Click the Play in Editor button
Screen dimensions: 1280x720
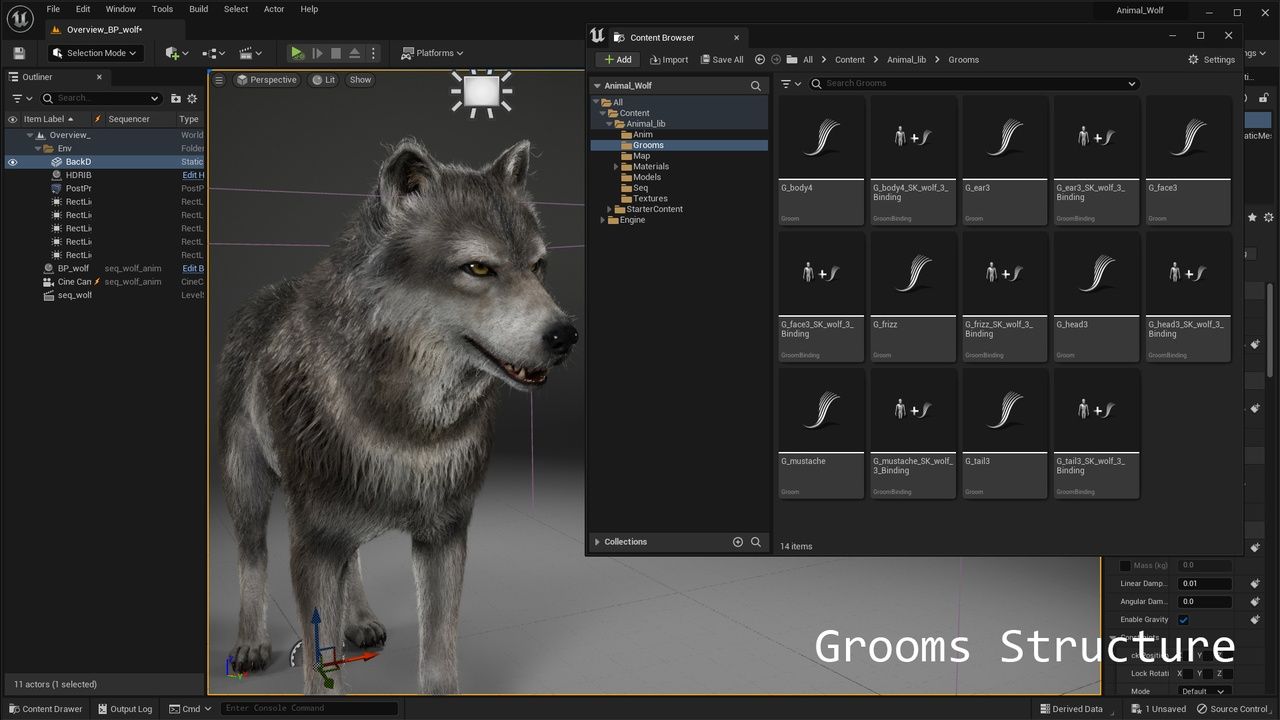(297, 53)
